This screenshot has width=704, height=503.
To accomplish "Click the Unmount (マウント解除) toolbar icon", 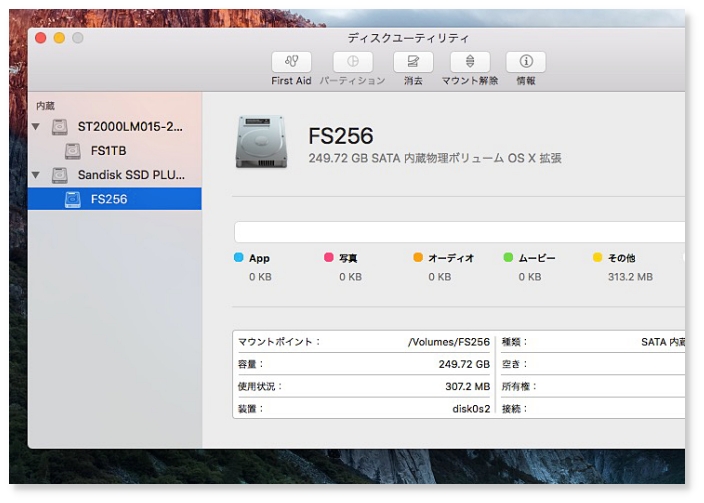I will click(469, 62).
